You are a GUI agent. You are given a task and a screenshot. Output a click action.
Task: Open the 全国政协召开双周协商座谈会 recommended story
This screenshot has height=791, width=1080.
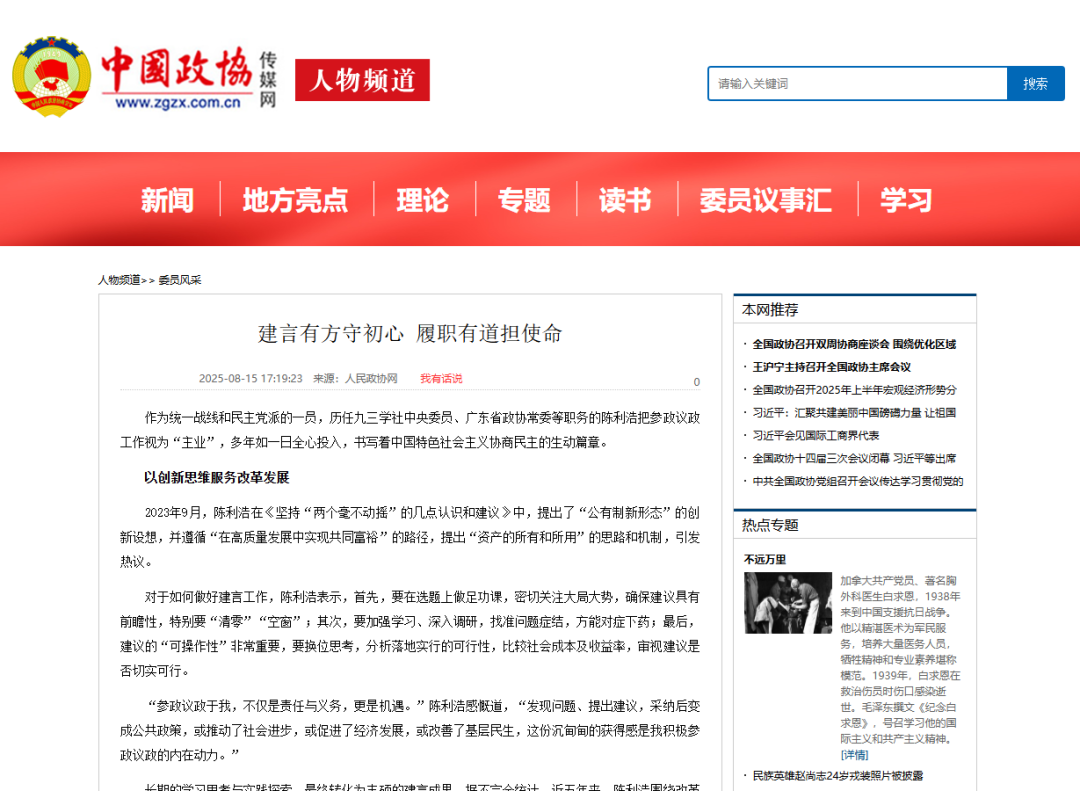[x=855, y=344]
